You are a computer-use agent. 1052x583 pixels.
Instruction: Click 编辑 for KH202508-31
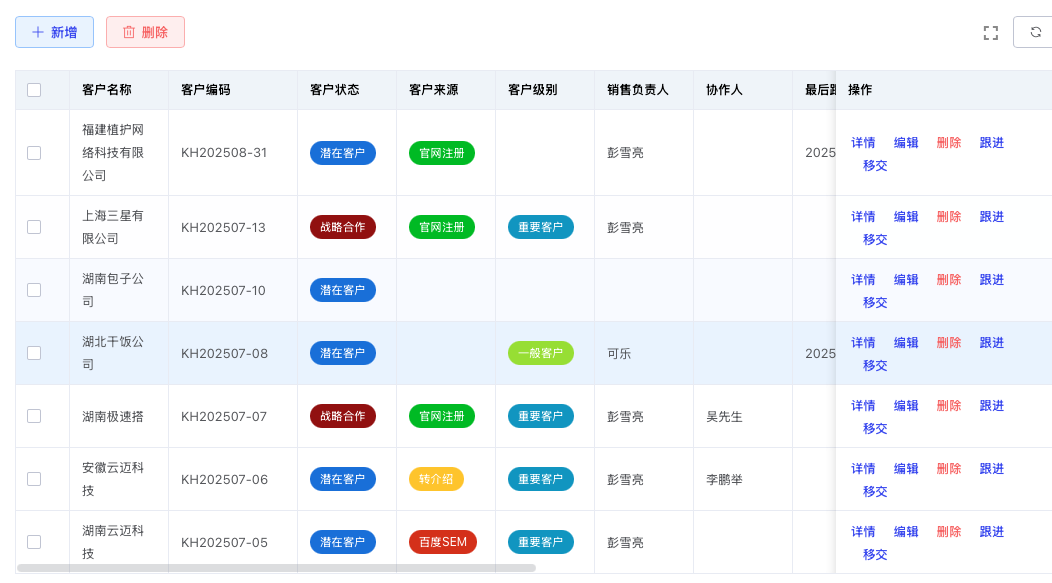(906, 142)
